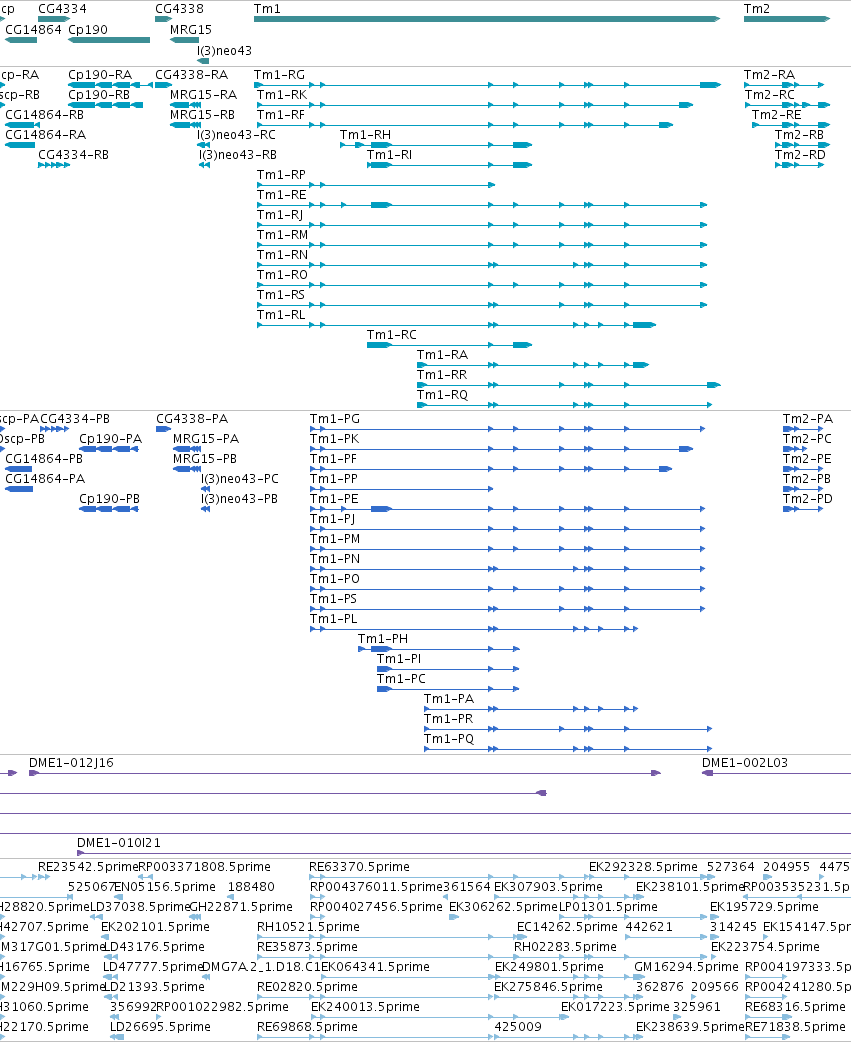
Task: Select the Cp190 gene label
Action: [88, 30]
